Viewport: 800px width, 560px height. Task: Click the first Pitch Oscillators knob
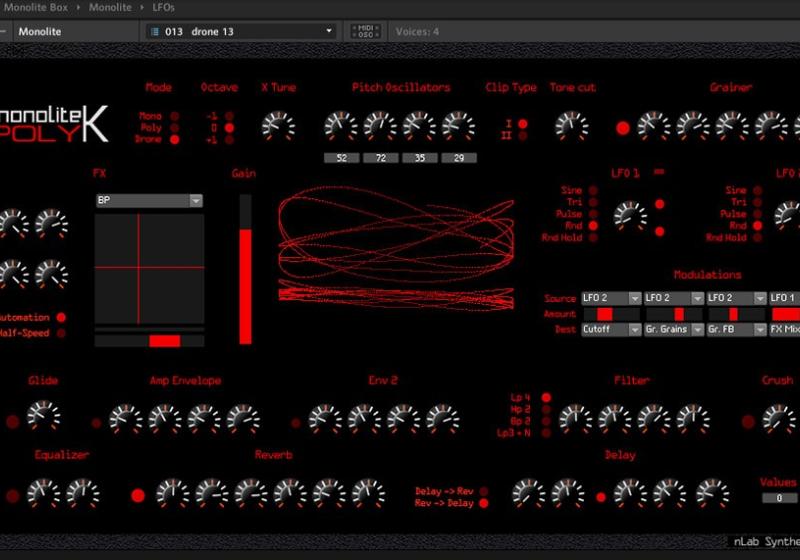(340, 126)
